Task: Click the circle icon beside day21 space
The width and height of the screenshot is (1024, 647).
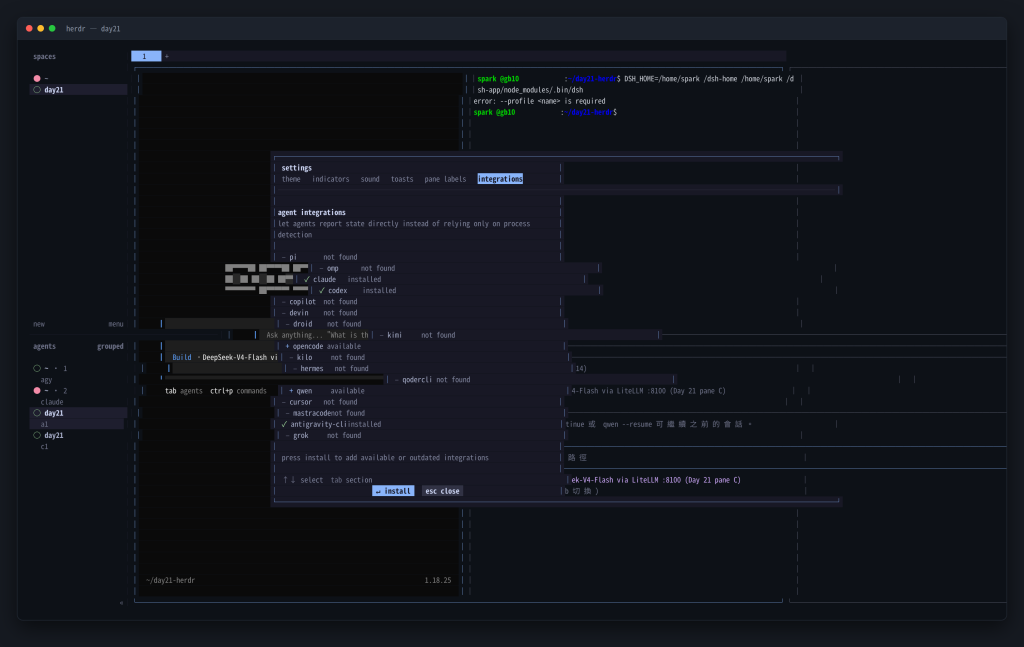Action: 37,90
